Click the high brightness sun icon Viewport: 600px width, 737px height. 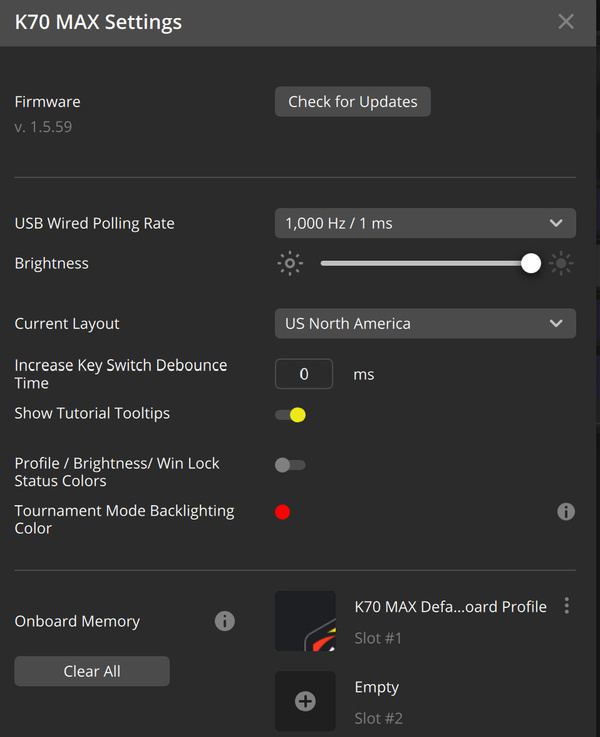(x=561, y=263)
